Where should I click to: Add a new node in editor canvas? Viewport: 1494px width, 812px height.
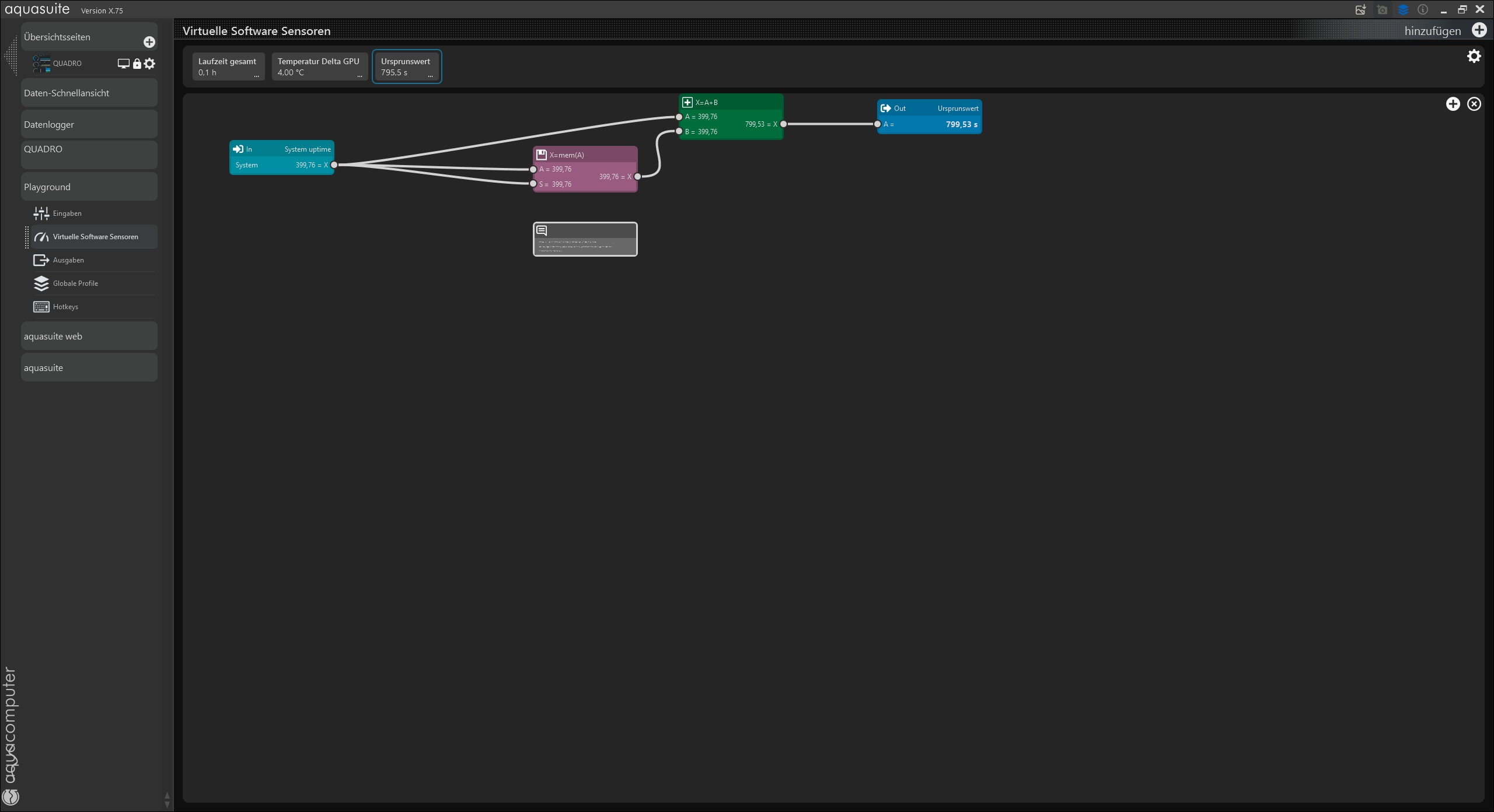click(x=1453, y=104)
